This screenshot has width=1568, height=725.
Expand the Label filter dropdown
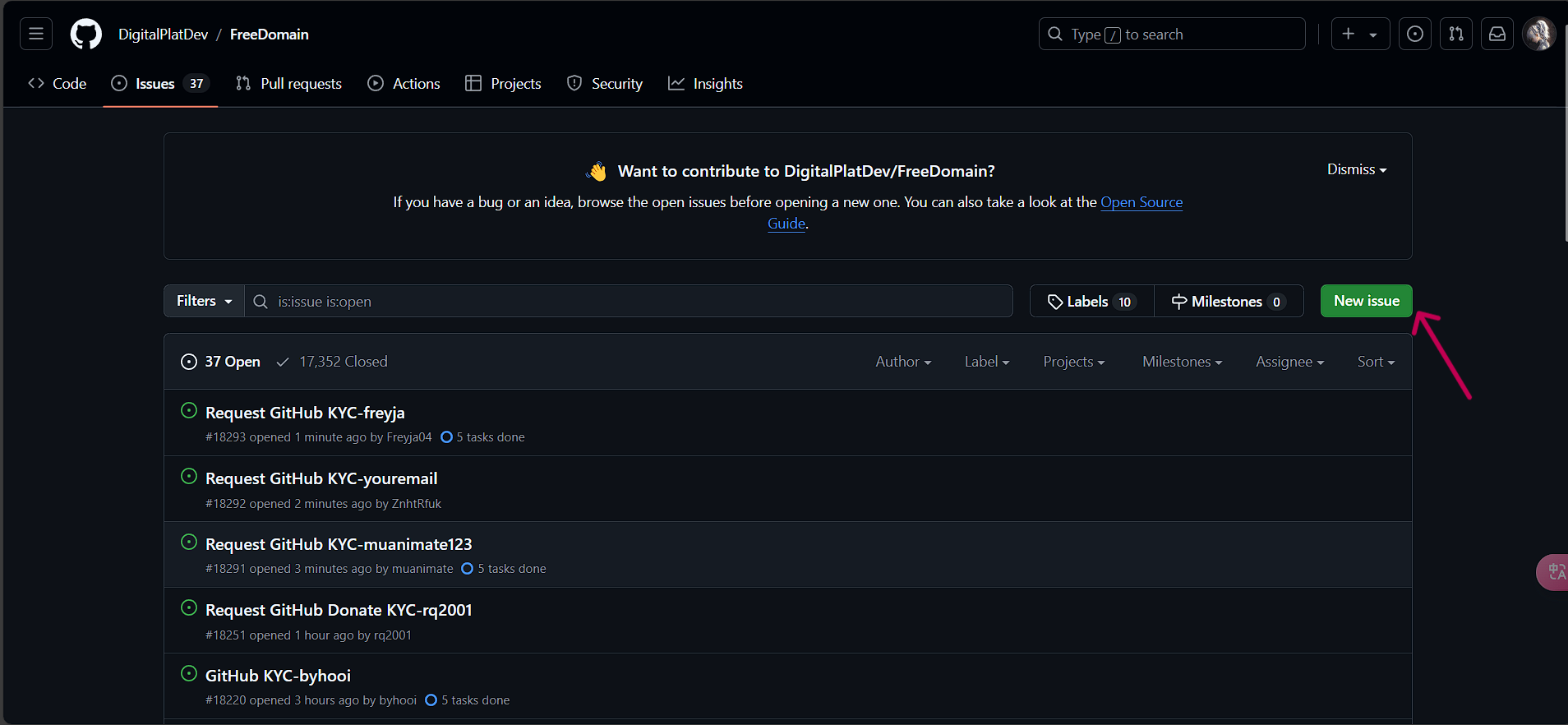pyautogui.click(x=987, y=362)
